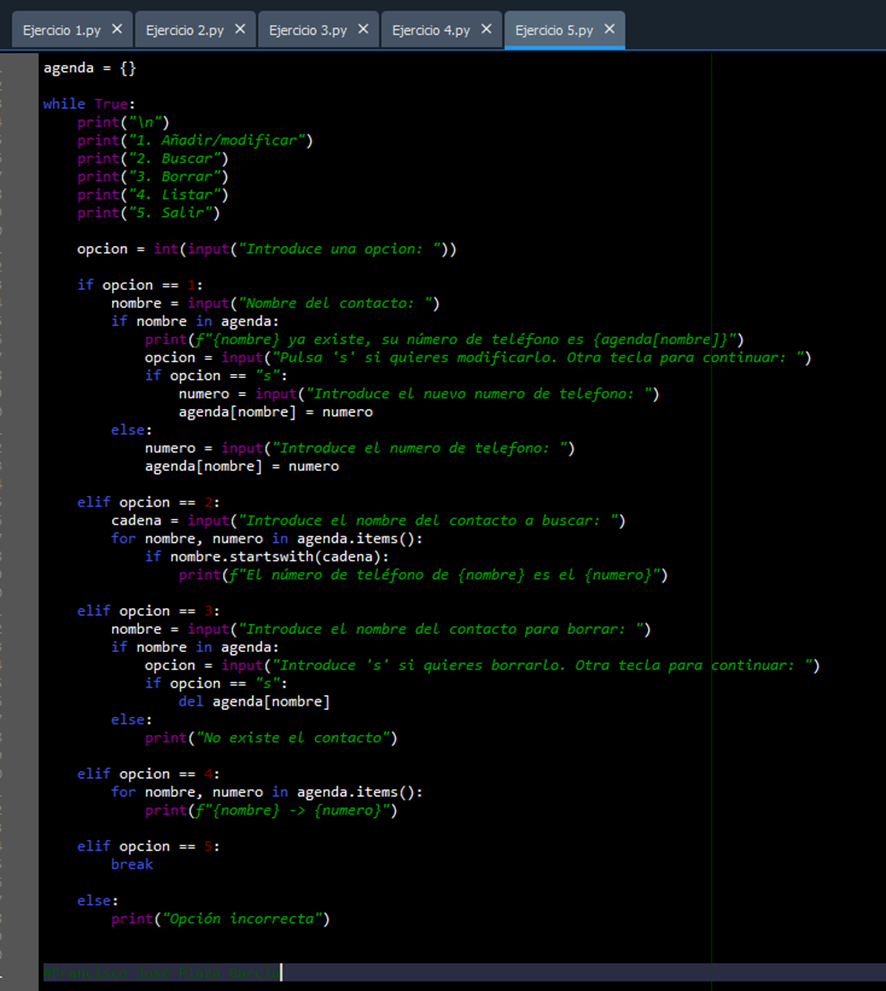Click the Ejercicio 5.py tab label
Image resolution: width=886 pixels, height=991 pixels.
[x=554, y=30]
